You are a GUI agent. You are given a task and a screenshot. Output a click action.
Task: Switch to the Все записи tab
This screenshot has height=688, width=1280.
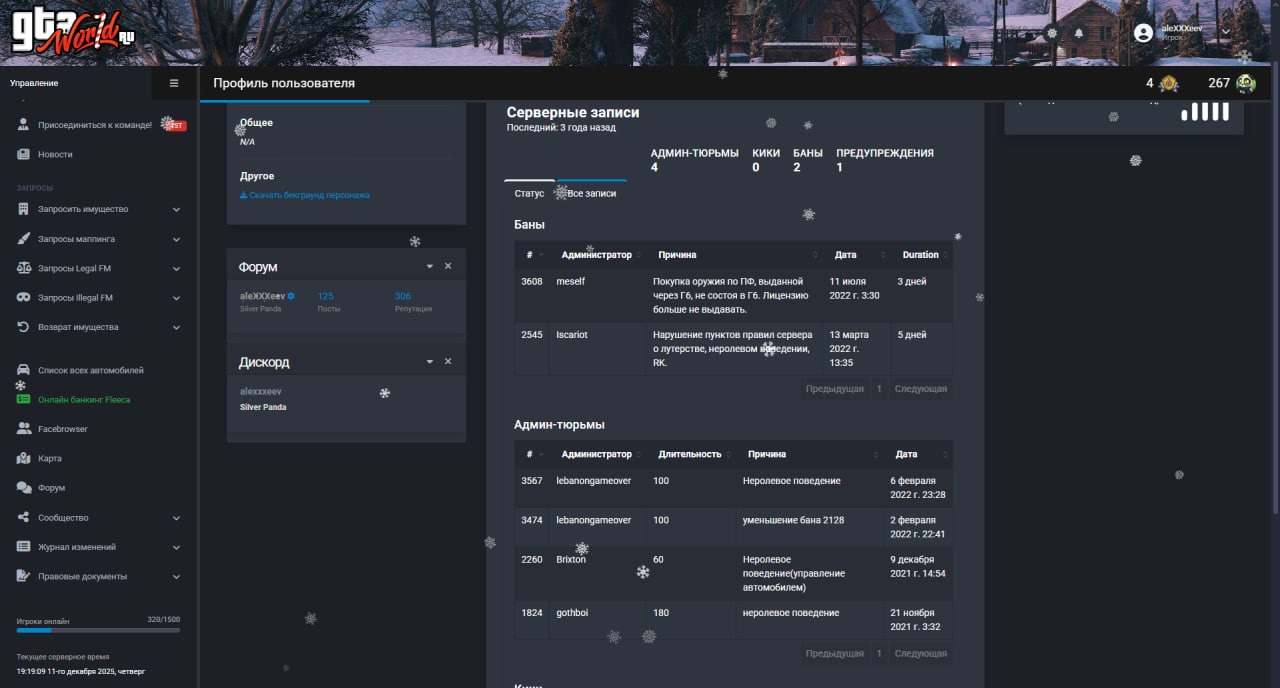pos(592,193)
